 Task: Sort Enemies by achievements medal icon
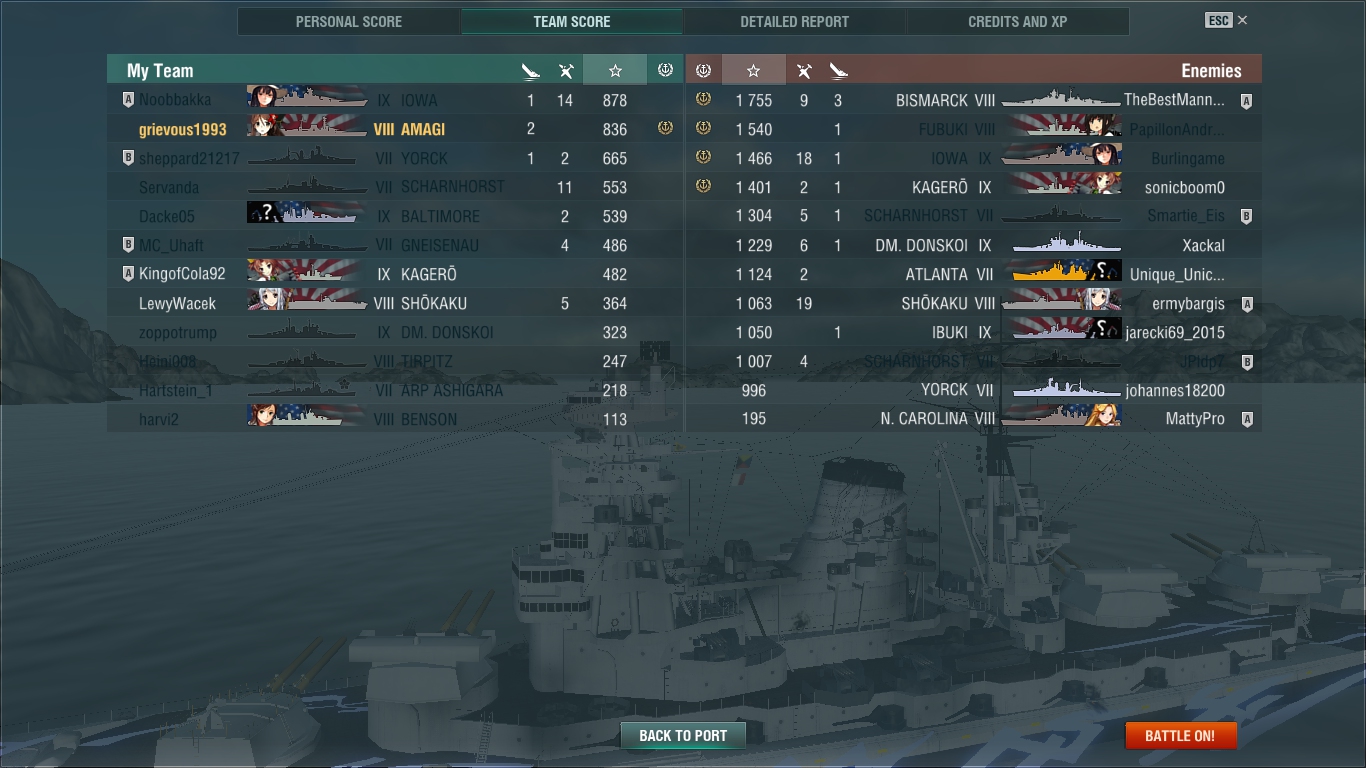703,70
